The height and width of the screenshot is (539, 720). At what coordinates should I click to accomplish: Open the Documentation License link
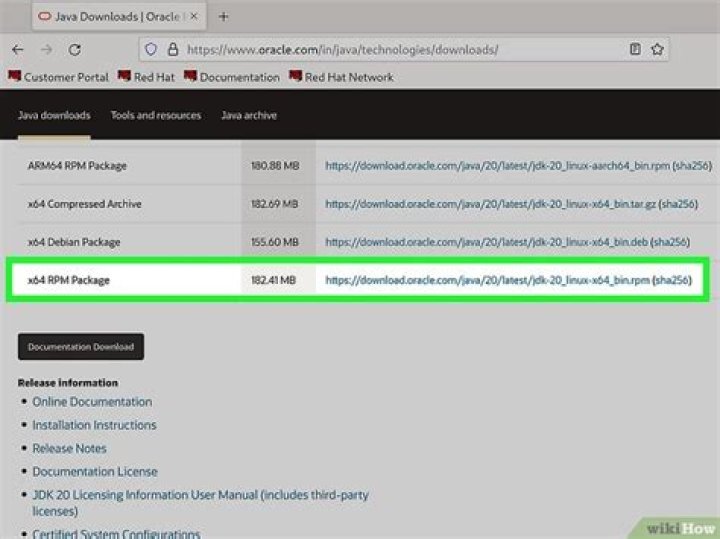(x=95, y=472)
